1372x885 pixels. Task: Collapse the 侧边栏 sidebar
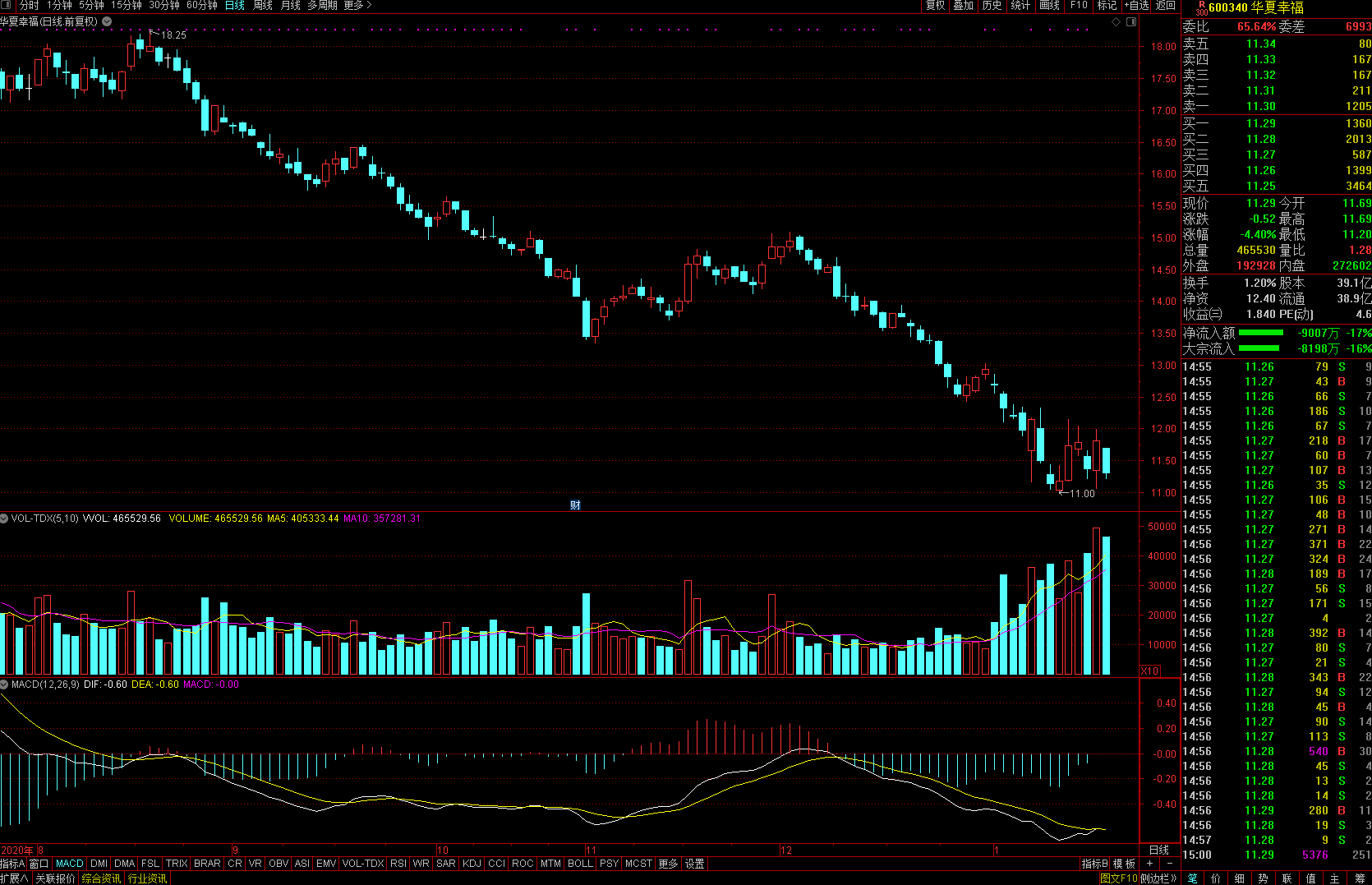tap(1159, 878)
